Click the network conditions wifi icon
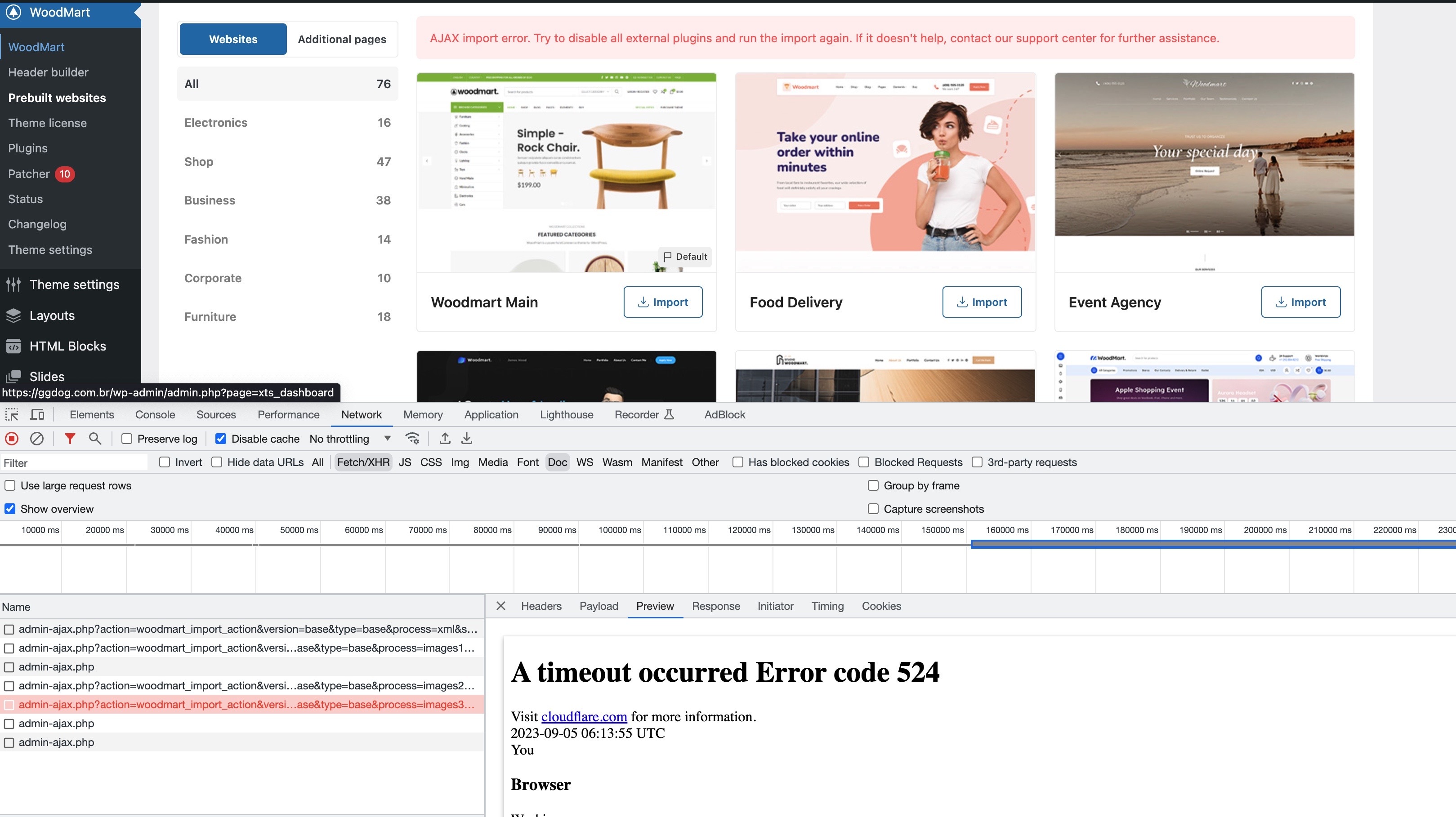1456x817 pixels. [x=413, y=439]
